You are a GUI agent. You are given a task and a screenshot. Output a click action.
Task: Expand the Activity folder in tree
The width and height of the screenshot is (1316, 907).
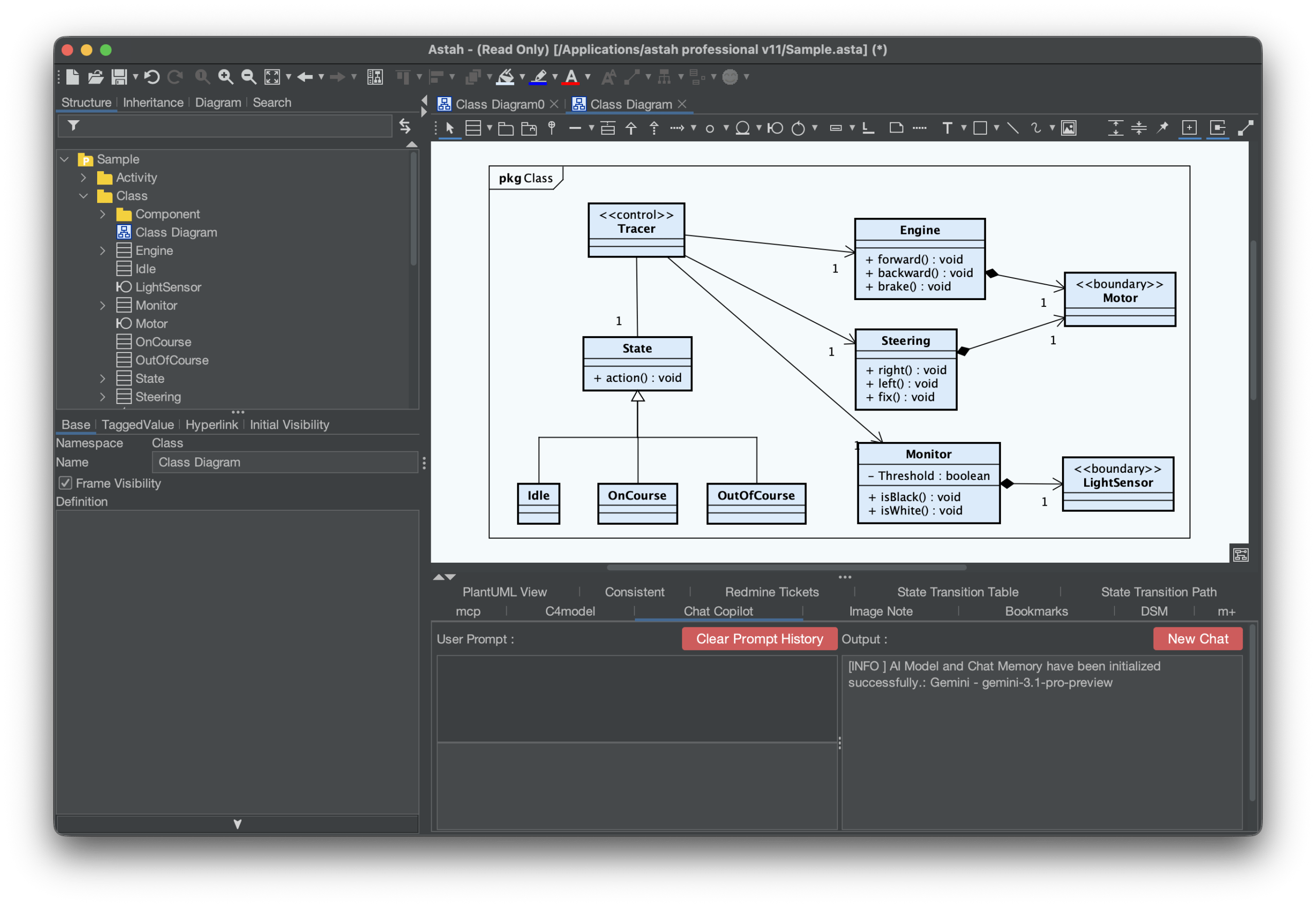84,178
